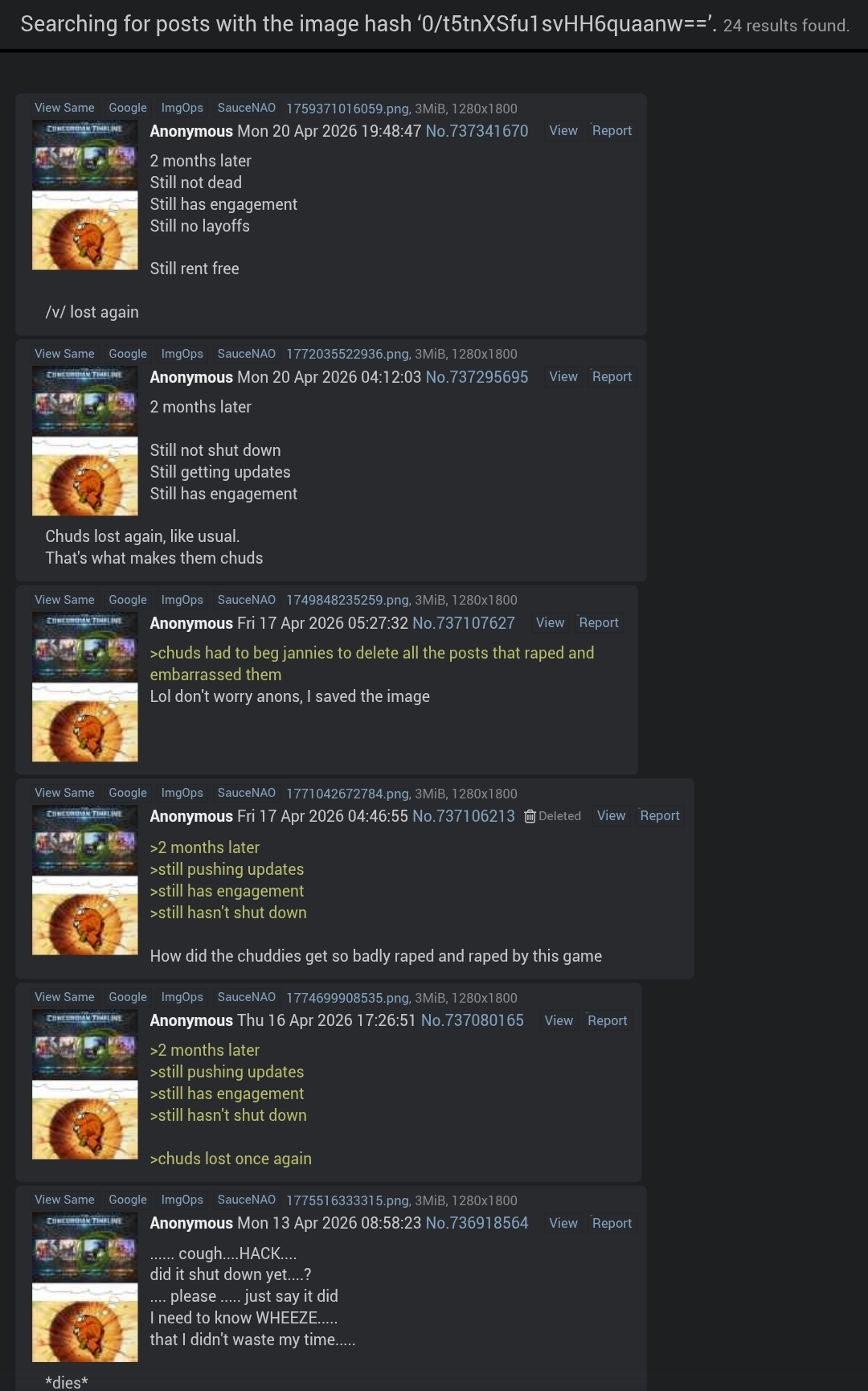Click Report on post No.736918564
The image size is (868, 1391).
click(612, 1223)
